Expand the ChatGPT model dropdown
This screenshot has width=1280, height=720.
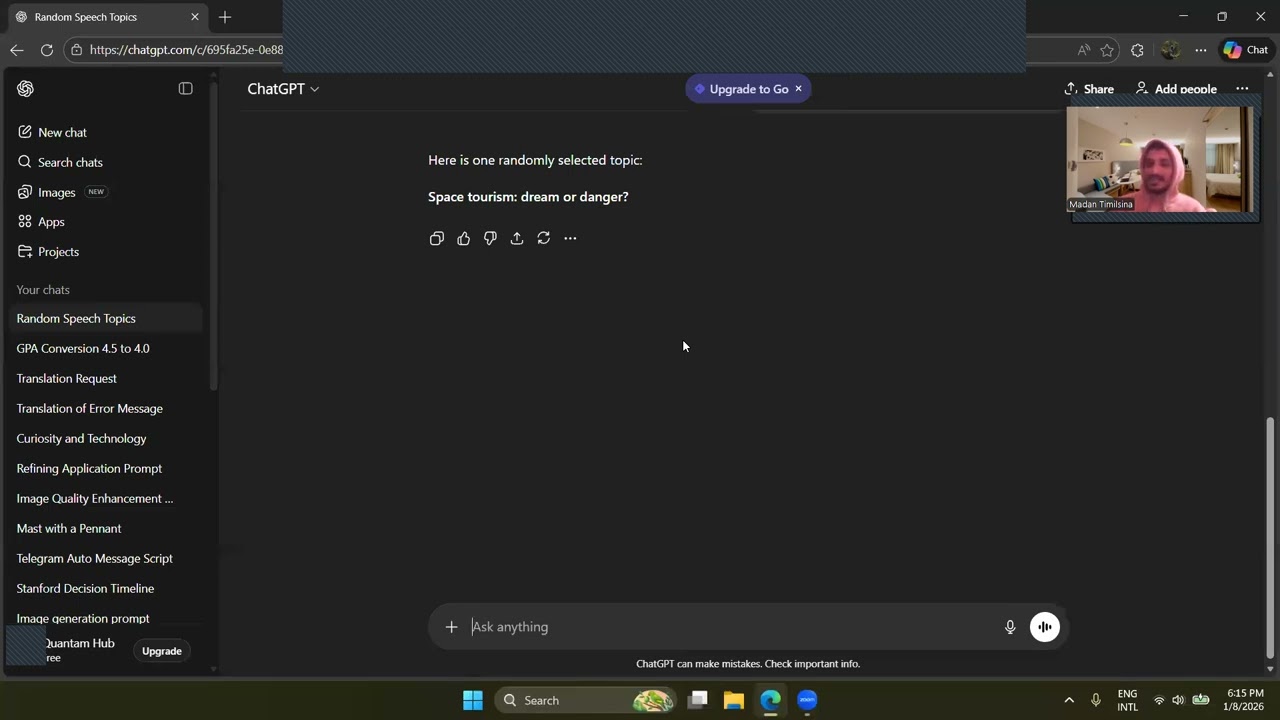tap(283, 89)
